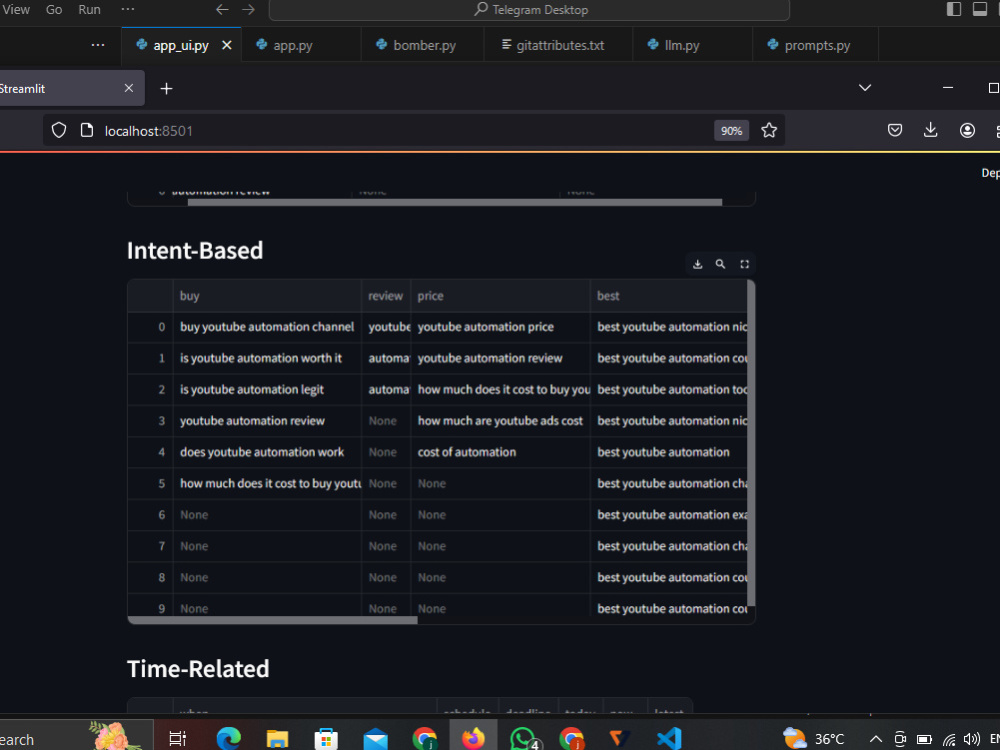The width and height of the screenshot is (1000, 750).
Task: Show hidden system tray icons
Action: 876,739
